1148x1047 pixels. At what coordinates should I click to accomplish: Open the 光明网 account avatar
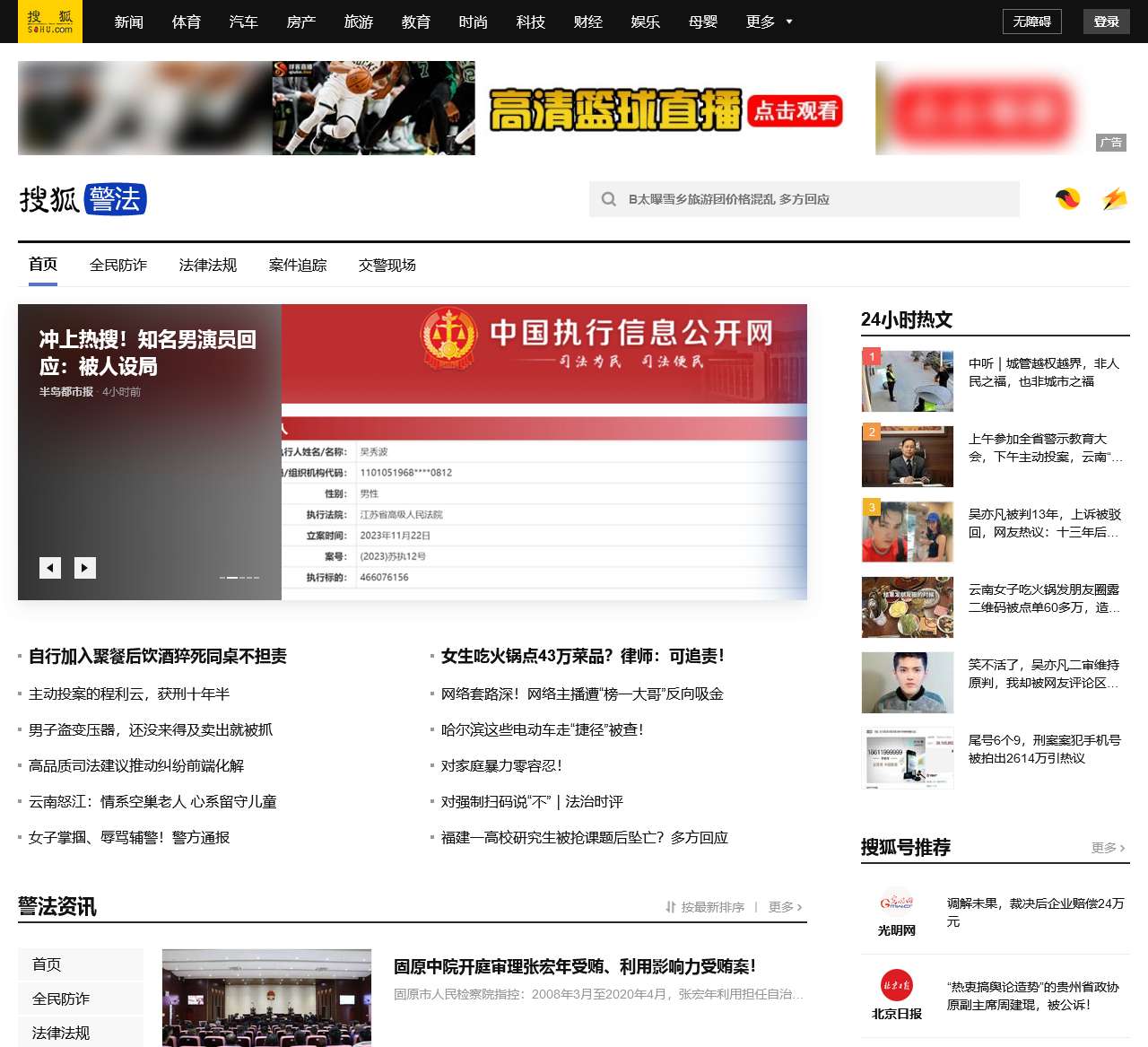(x=897, y=903)
